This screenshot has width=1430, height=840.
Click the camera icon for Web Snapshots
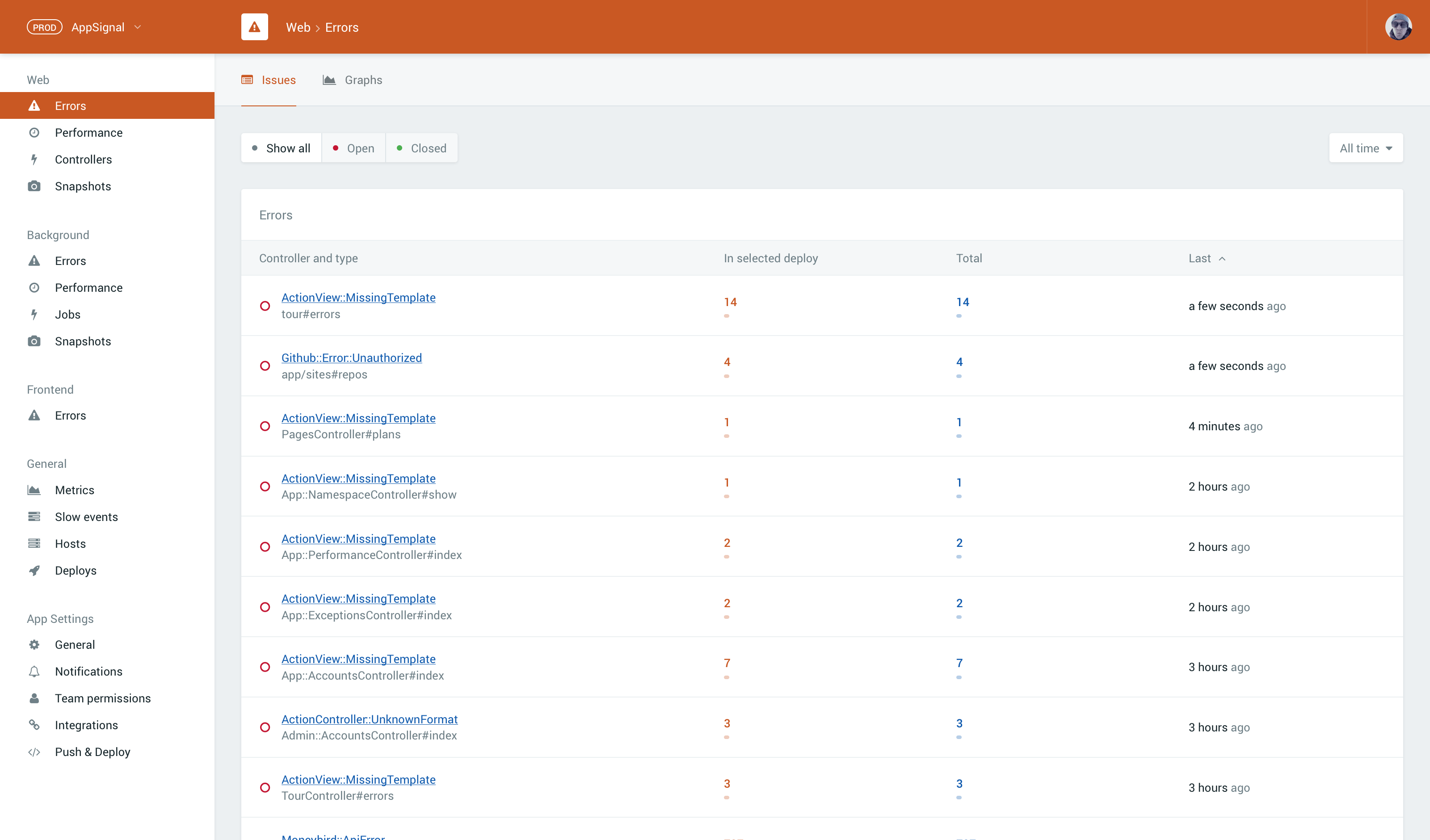point(34,186)
